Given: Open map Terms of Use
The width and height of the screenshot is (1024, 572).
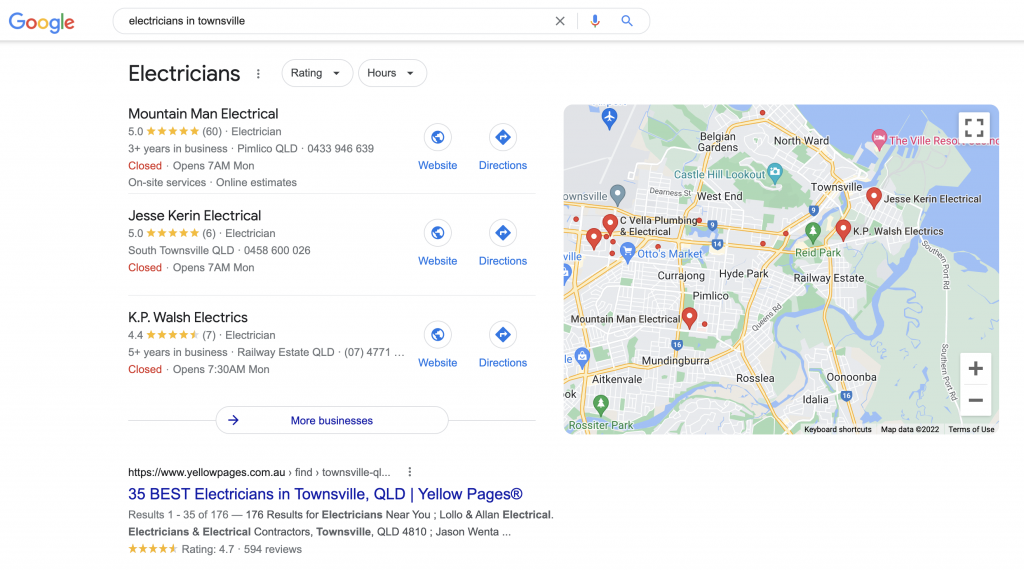Looking at the screenshot, I should point(971,429).
